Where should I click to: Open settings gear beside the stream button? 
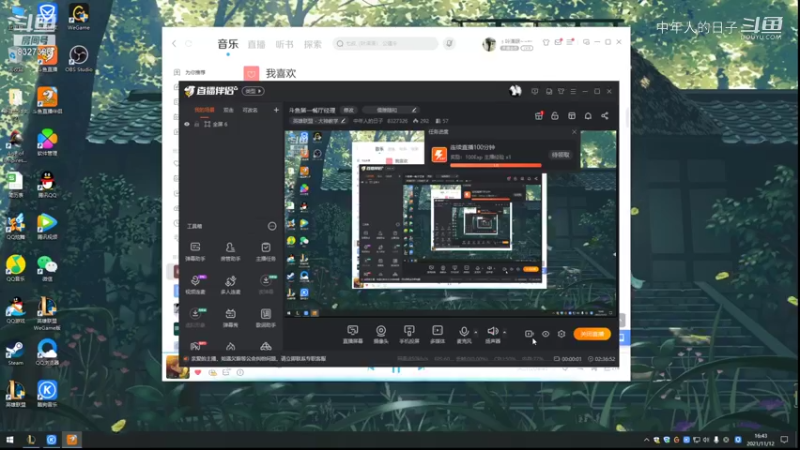tap(561, 334)
